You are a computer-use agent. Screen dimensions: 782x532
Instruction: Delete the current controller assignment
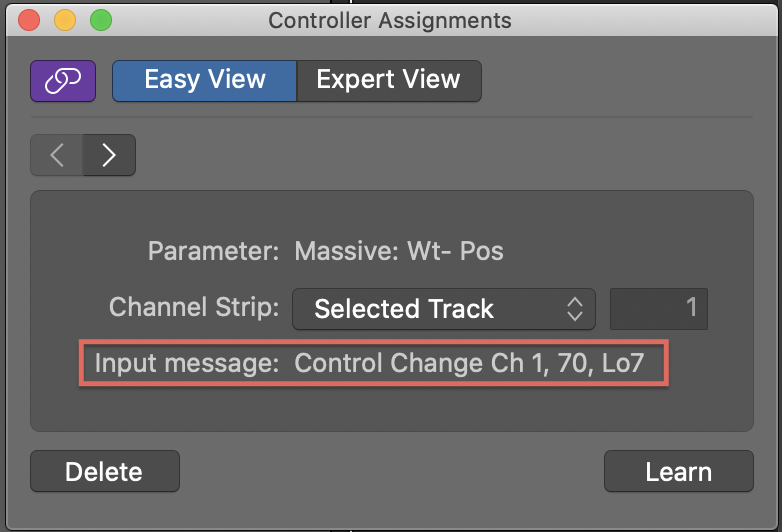[x=105, y=471]
